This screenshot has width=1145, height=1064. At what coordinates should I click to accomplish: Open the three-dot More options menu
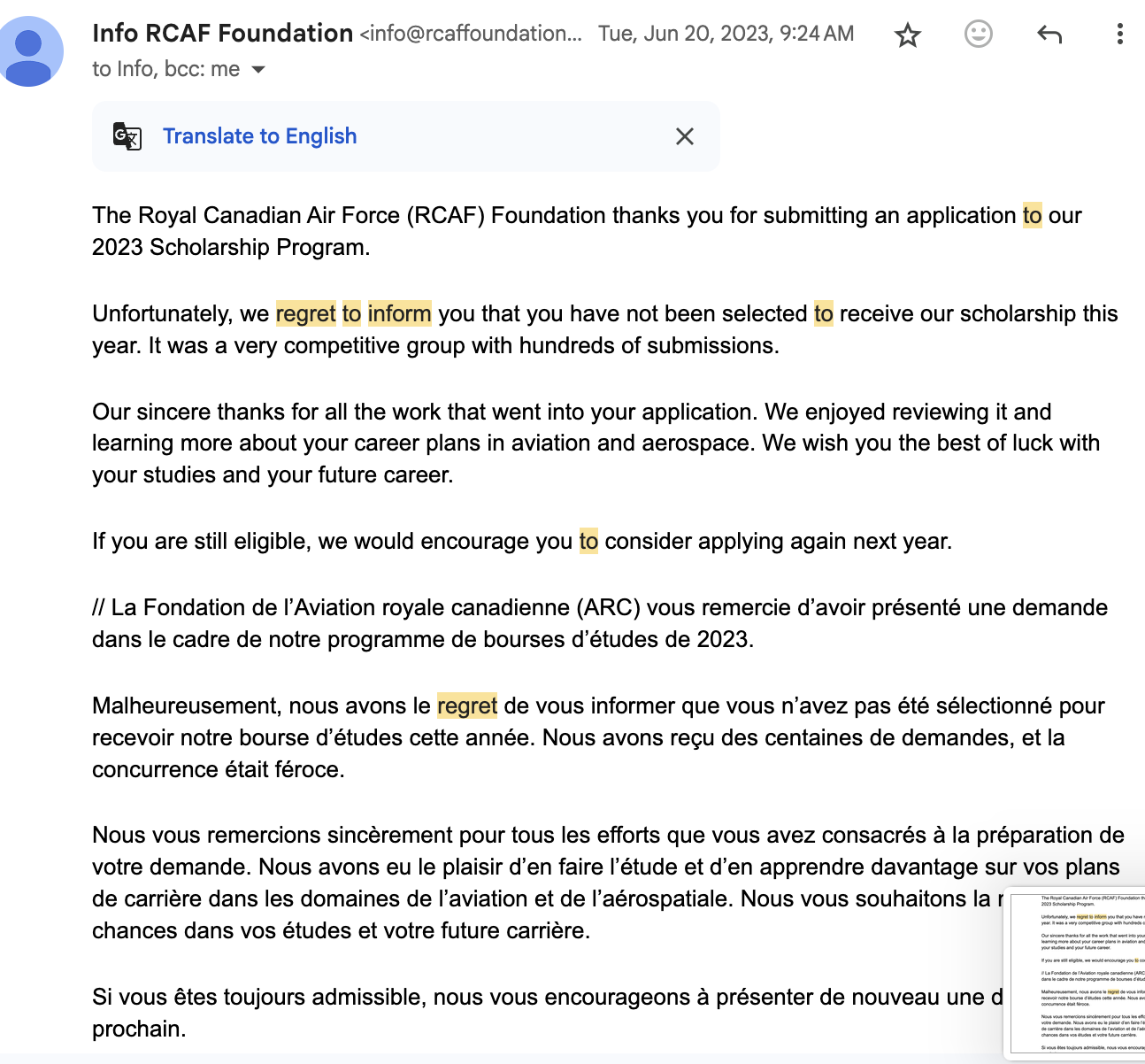[1119, 35]
